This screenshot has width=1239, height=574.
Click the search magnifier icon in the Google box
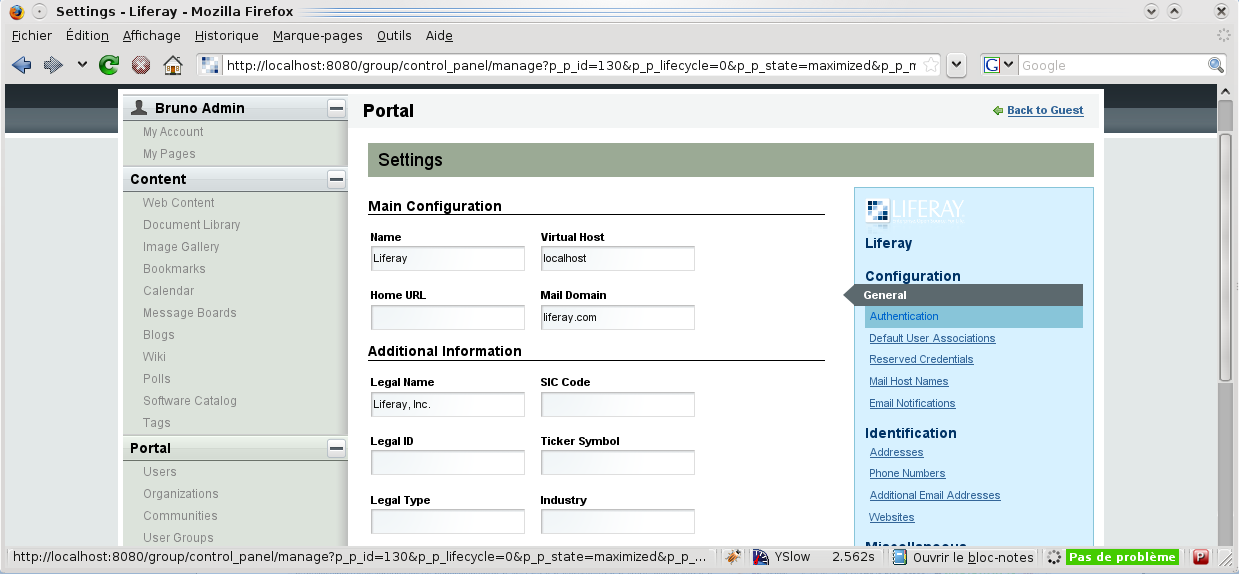[1216, 65]
